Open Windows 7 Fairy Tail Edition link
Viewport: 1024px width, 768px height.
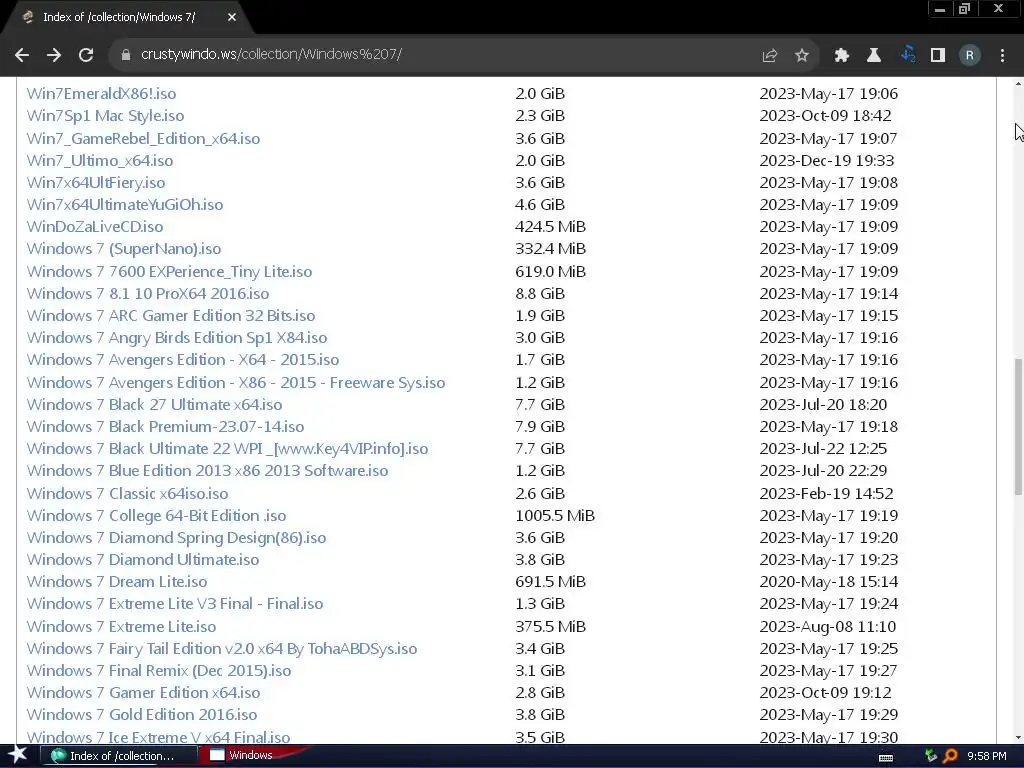click(222, 648)
